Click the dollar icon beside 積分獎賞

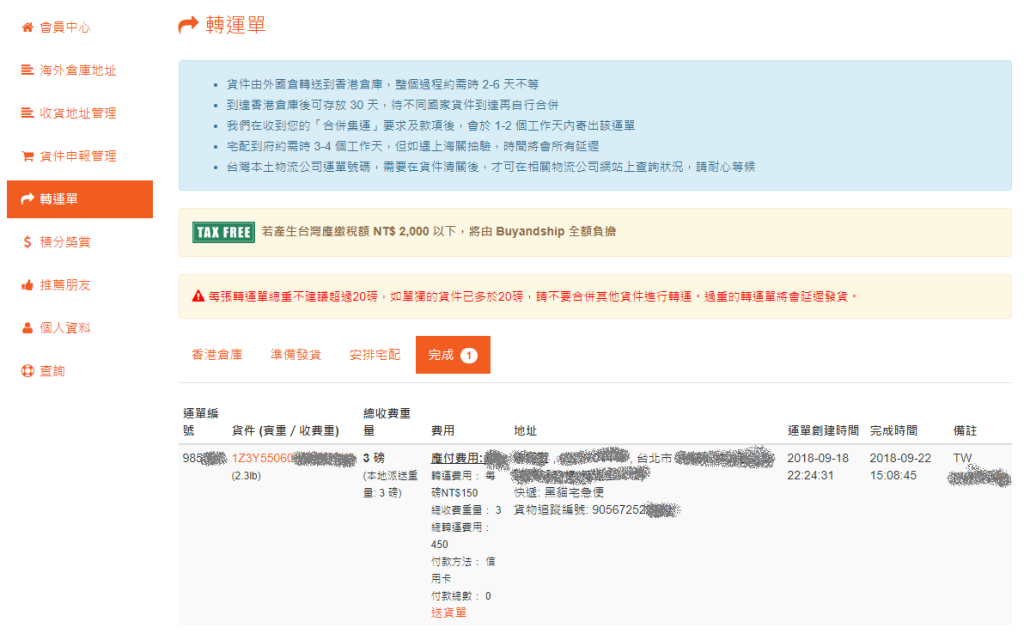click(27, 242)
